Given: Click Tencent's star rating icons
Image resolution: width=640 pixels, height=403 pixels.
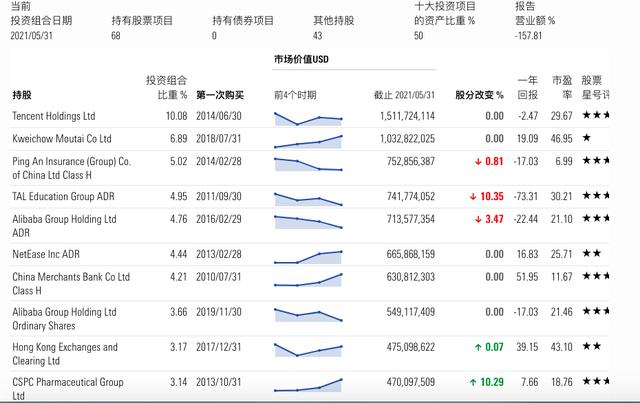Looking at the screenshot, I should 596,115.
